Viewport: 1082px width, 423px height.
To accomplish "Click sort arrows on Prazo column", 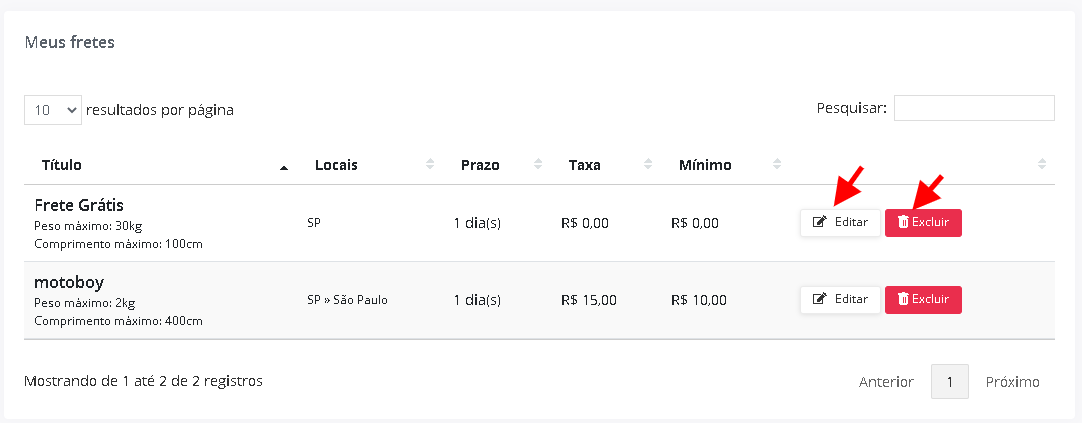I will (538, 164).
